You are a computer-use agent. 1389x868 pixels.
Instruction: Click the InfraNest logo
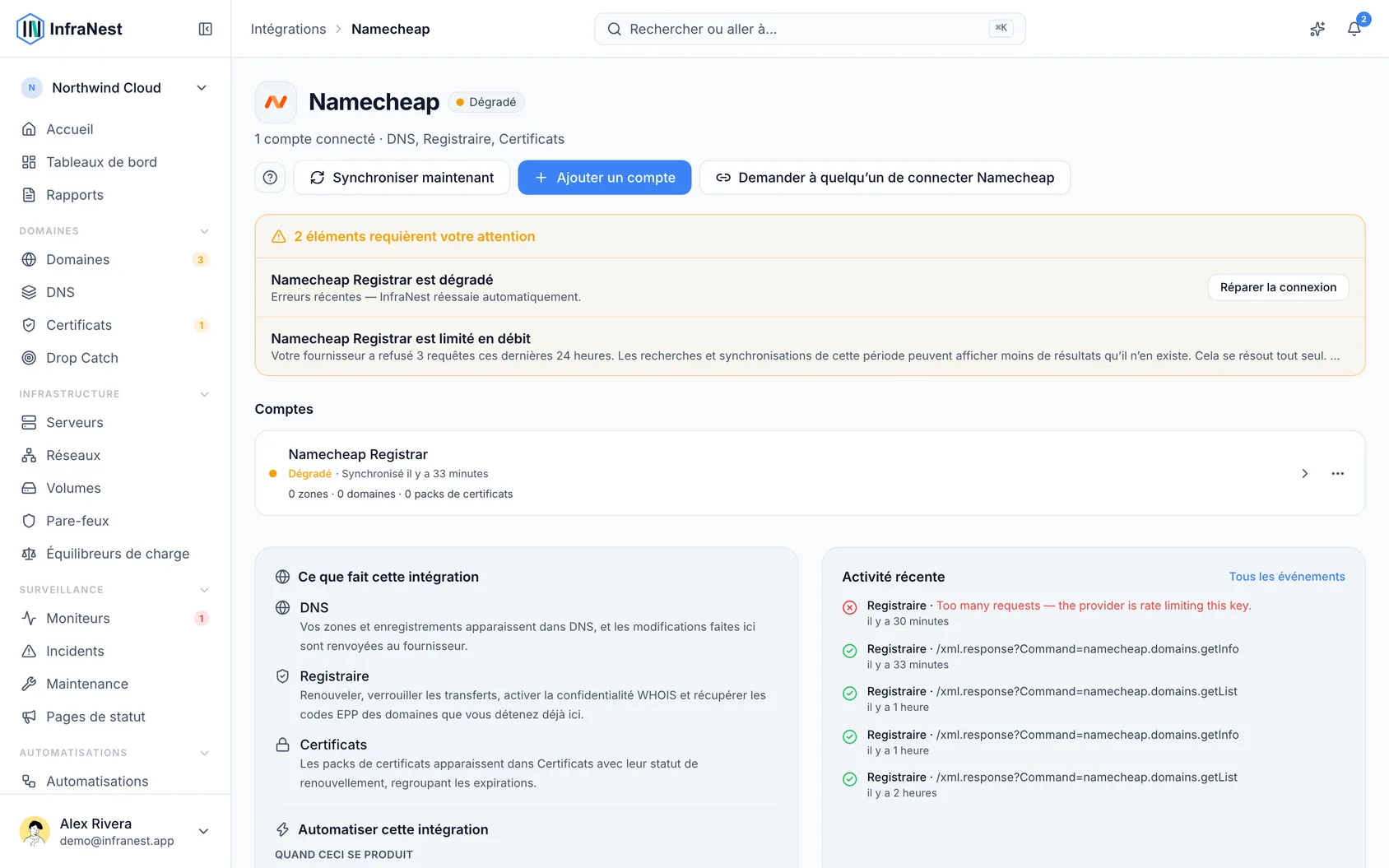pos(69,29)
